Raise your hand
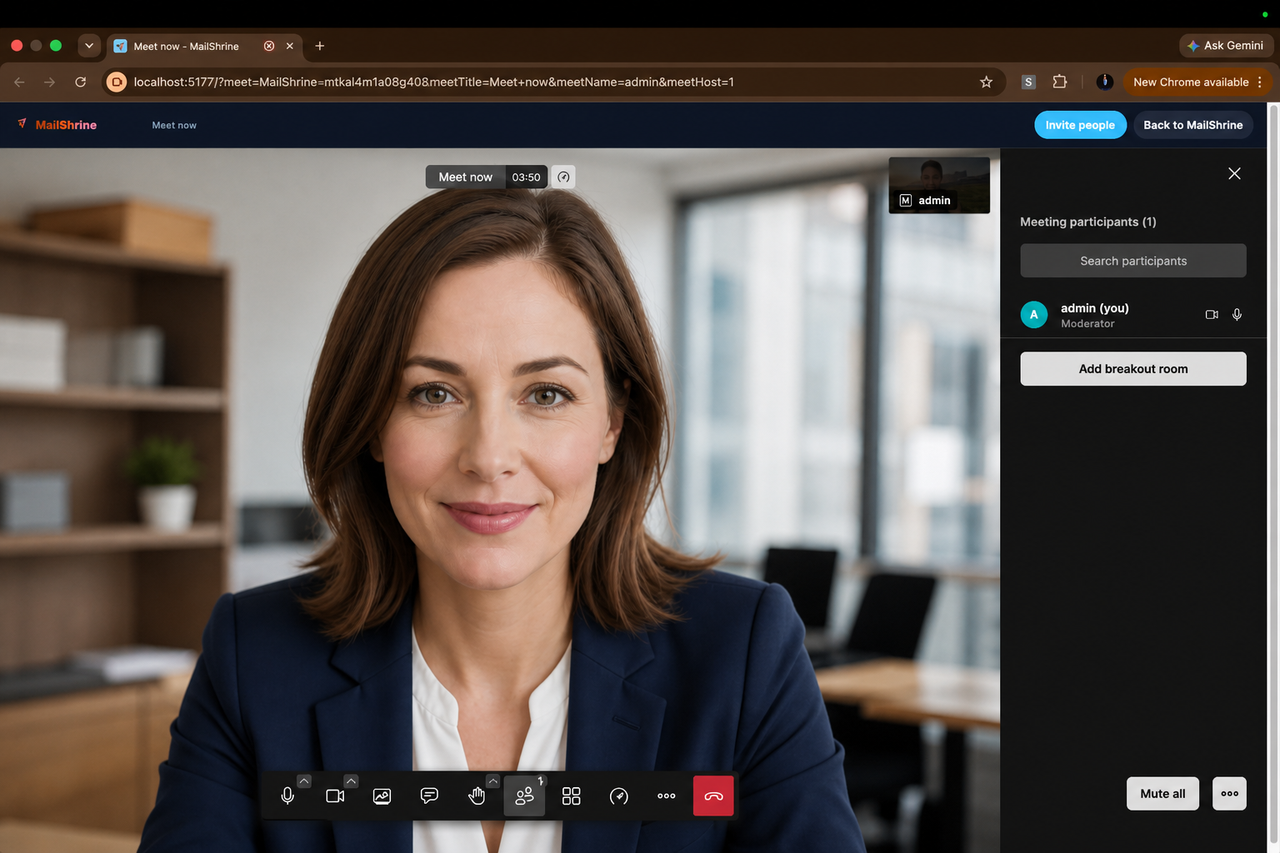The image size is (1280, 853). [477, 796]
